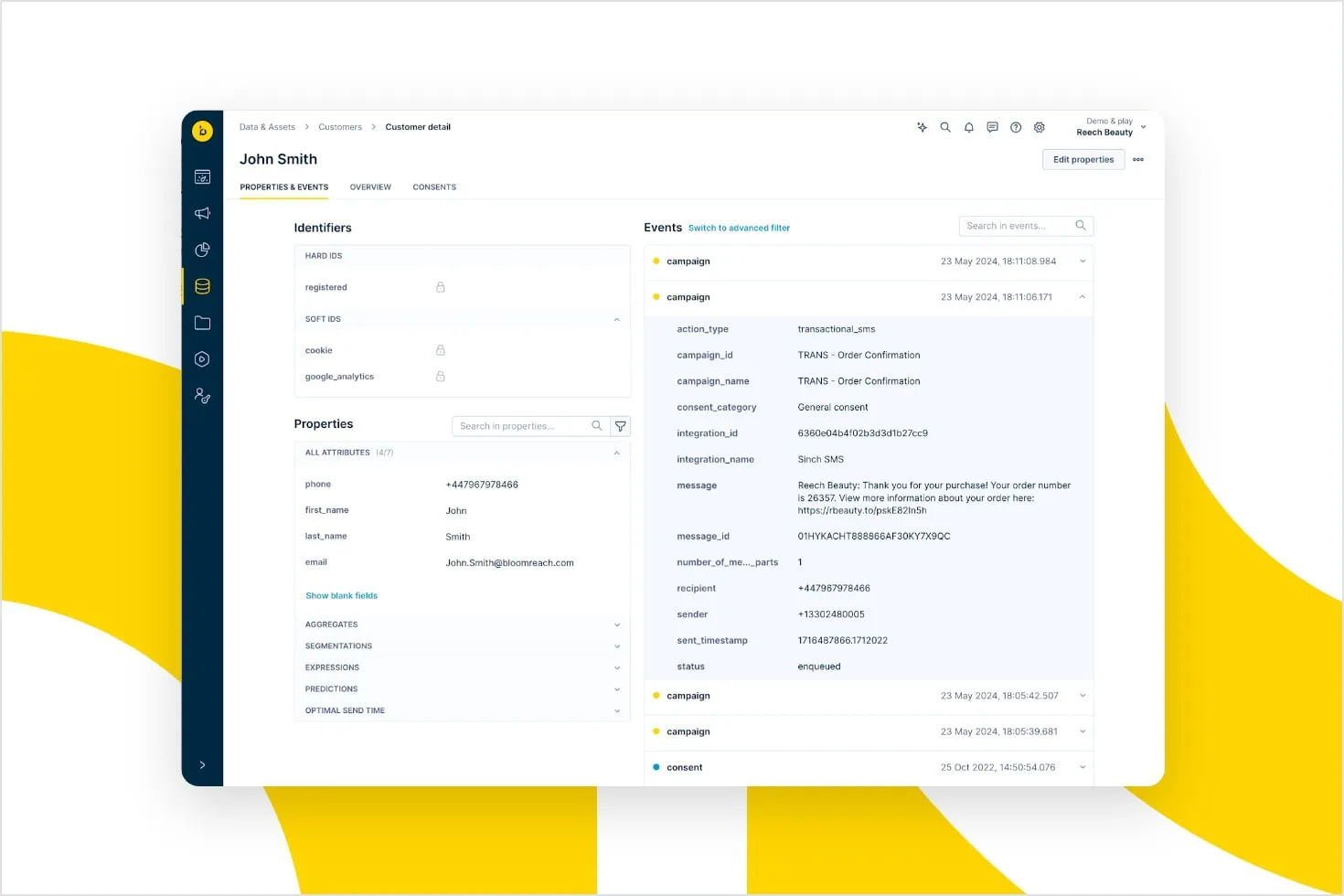Open the Consents tab
This screenshot has width=1344, height=896.
[x=434, y=187]
